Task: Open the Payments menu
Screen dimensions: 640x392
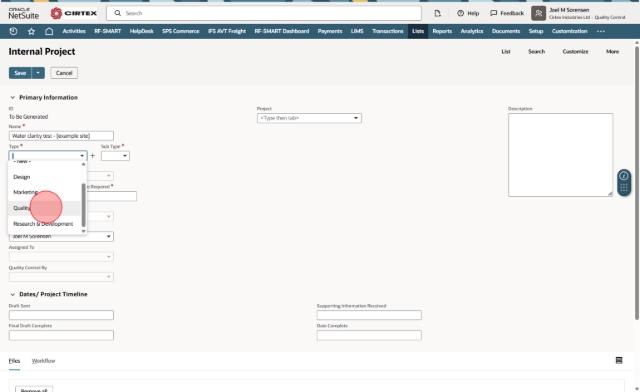Action: click(330, 31)
